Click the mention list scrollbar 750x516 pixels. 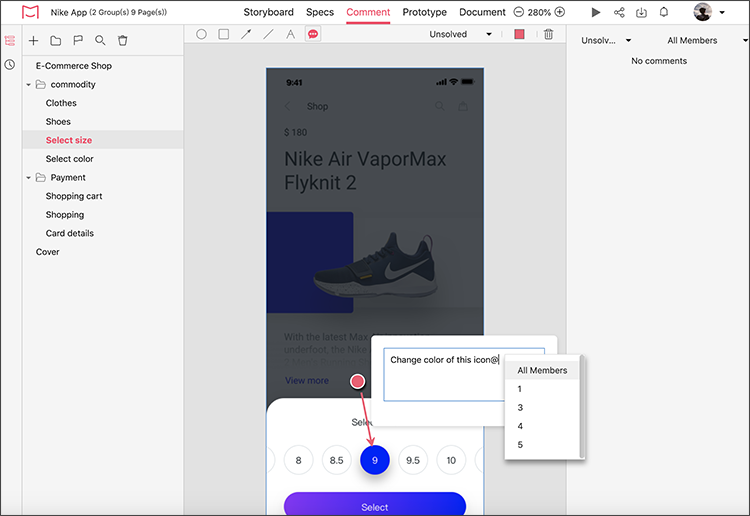click(582, 406)
